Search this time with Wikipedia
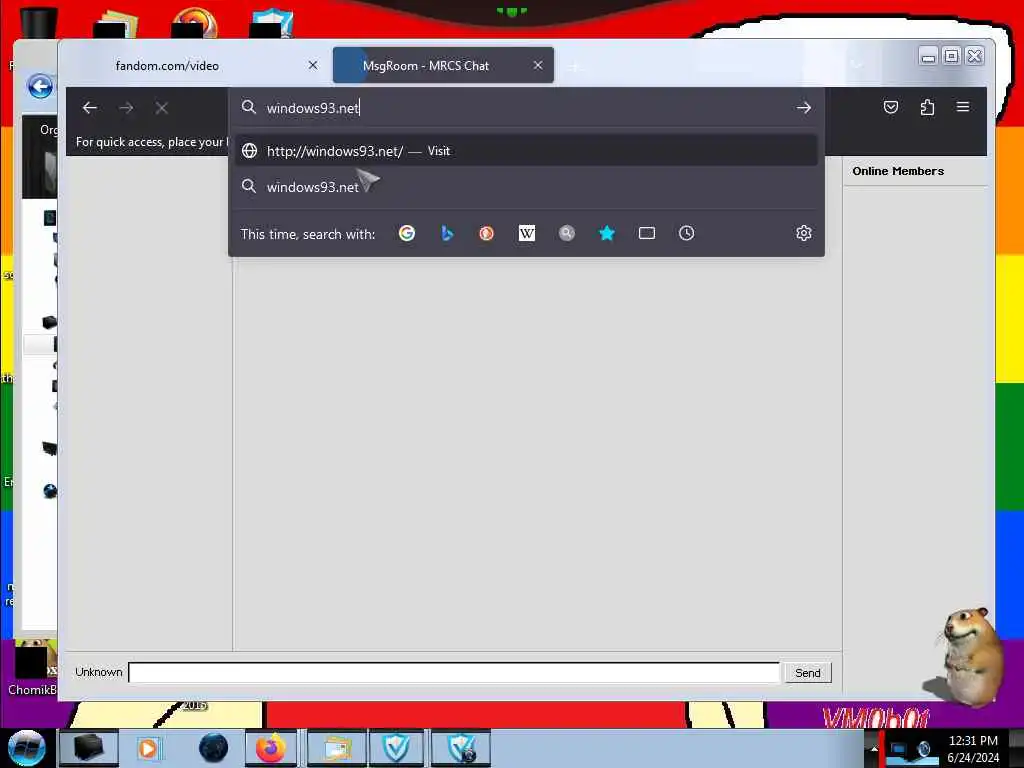Viewport: 1024px width, 768px height. (x=526, y=233)
